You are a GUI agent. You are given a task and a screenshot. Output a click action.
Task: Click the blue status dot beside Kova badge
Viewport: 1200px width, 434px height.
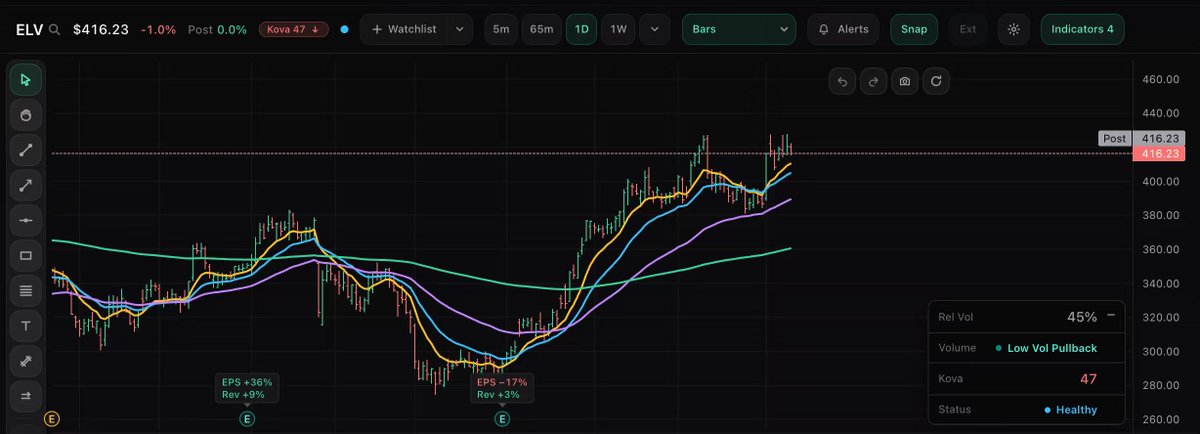(344, 30)
